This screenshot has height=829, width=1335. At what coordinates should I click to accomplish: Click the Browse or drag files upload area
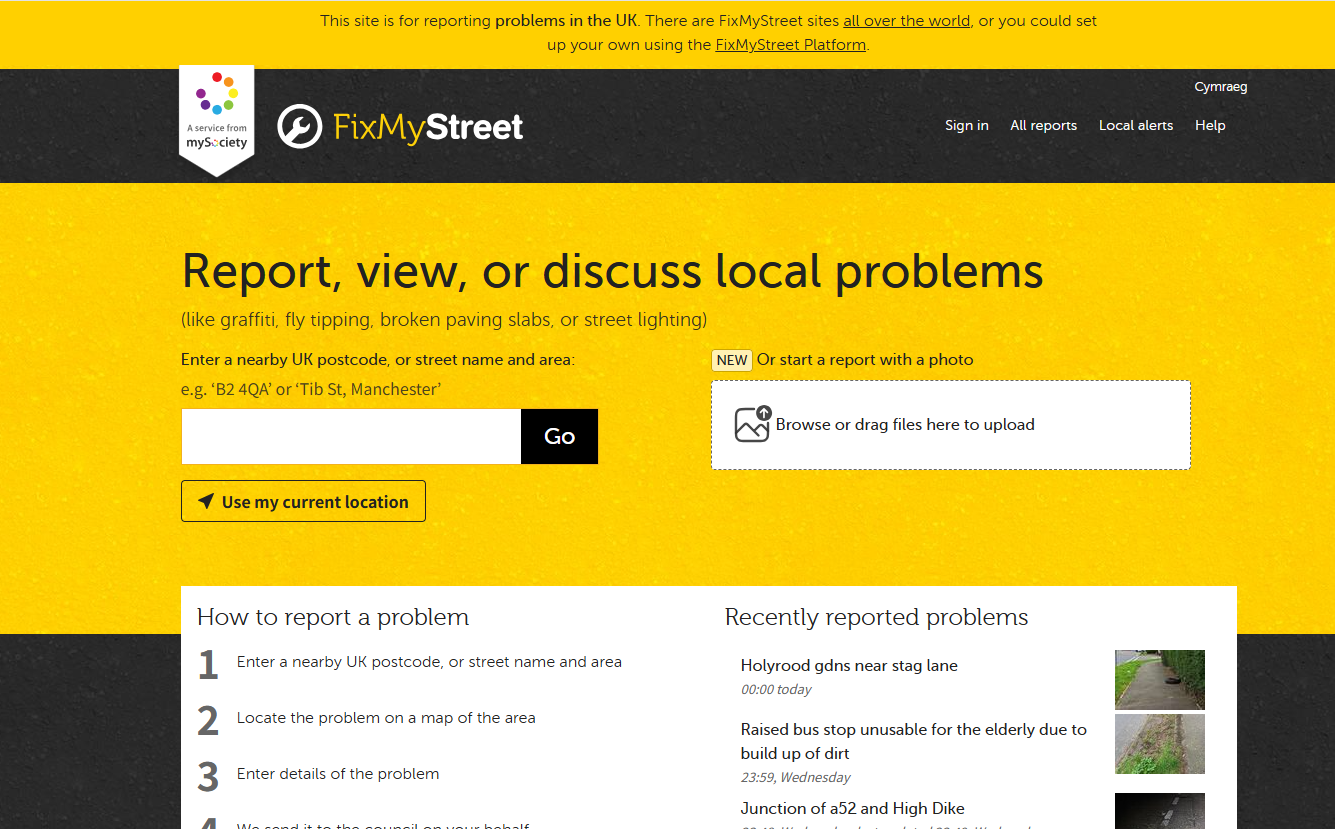click(x=950, y=424)
